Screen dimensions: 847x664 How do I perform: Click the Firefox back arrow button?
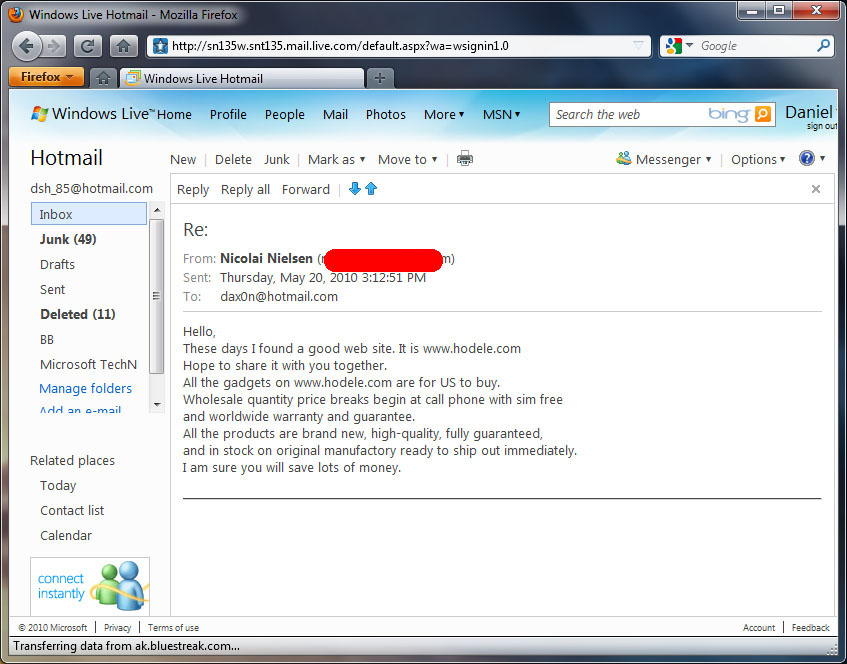[26, 46]
